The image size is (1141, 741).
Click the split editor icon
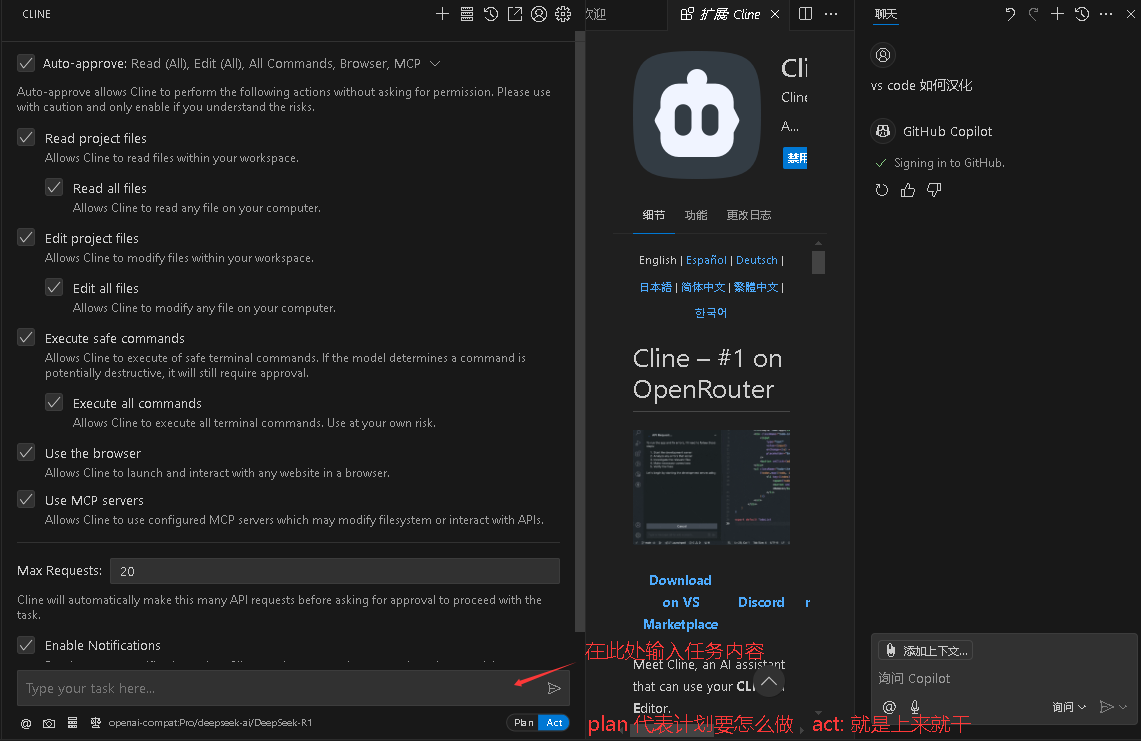pos(806,14)
